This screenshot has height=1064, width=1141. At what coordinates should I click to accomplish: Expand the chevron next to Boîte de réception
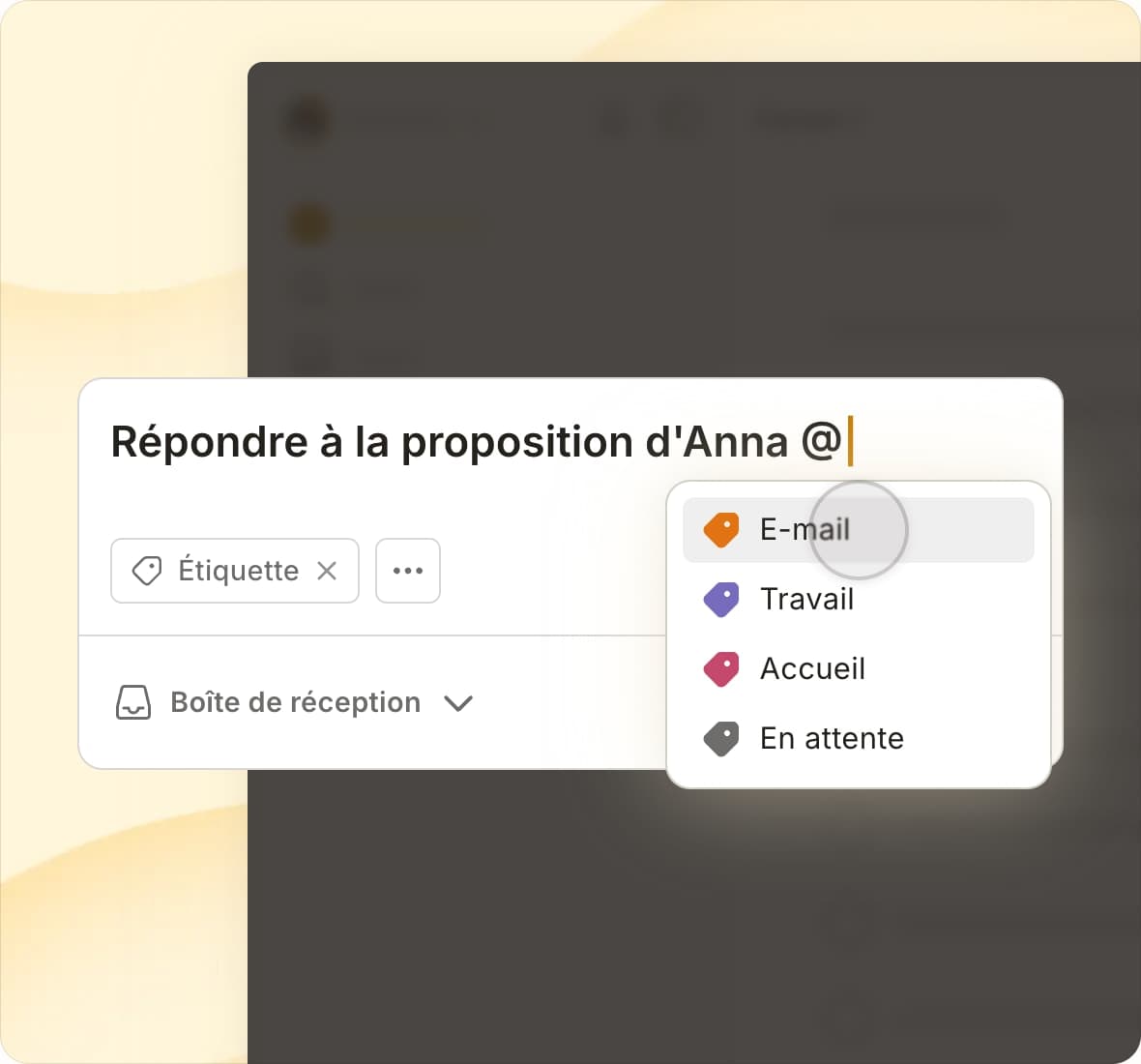point(458,703)
